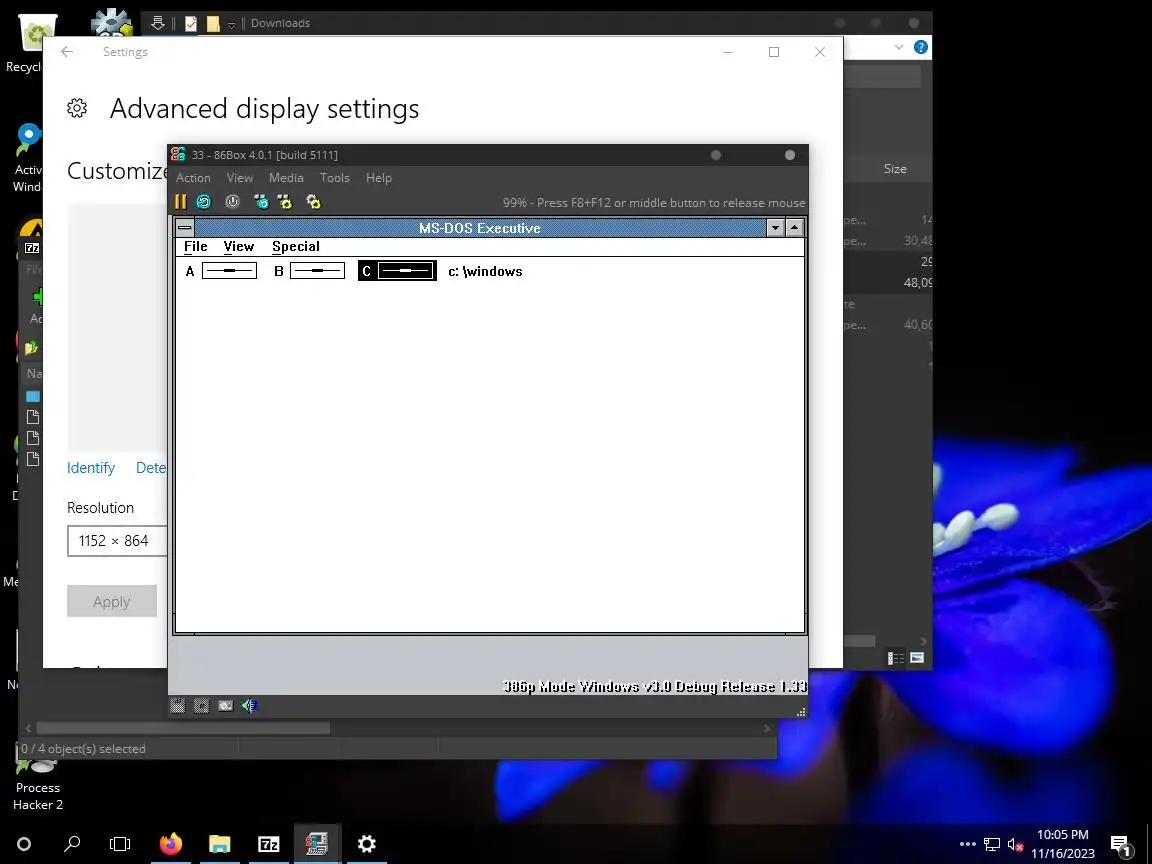
Task: Open the View menu in 86Box
Action: pos(240,178)
